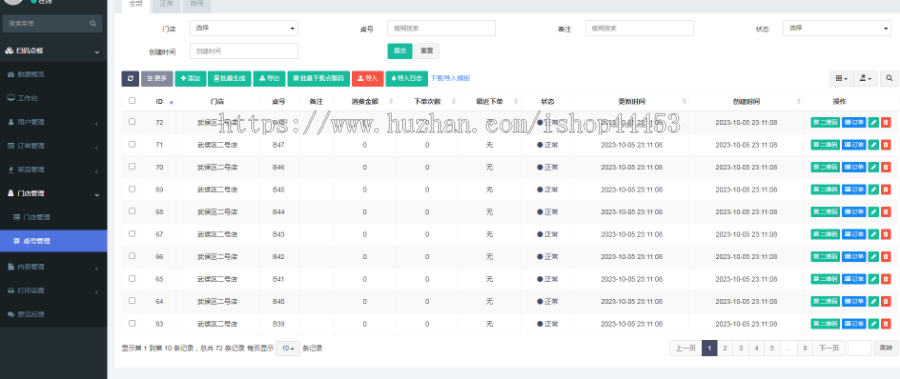Image resolution: width=900 pixels, height=379 pixels.
Task: Sort by ID column arrow
Action: click(x=171, y=102)
